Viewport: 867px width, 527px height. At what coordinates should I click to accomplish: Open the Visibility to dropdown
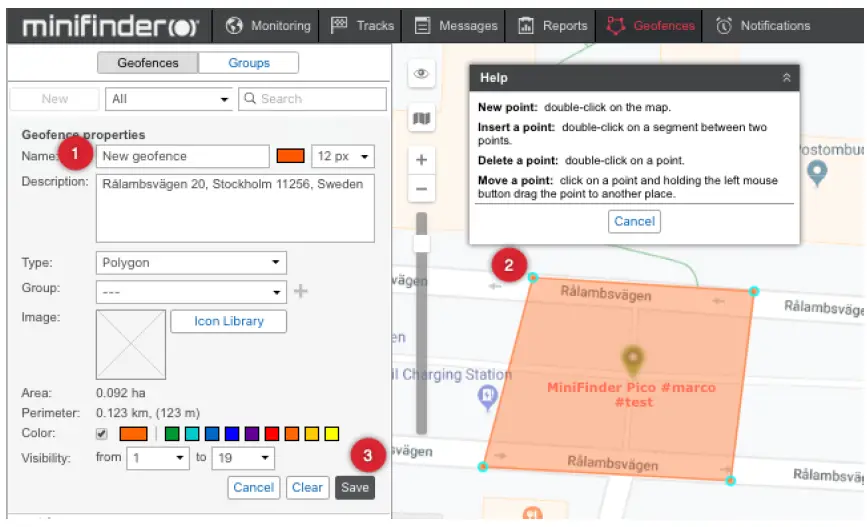[243, 458]
